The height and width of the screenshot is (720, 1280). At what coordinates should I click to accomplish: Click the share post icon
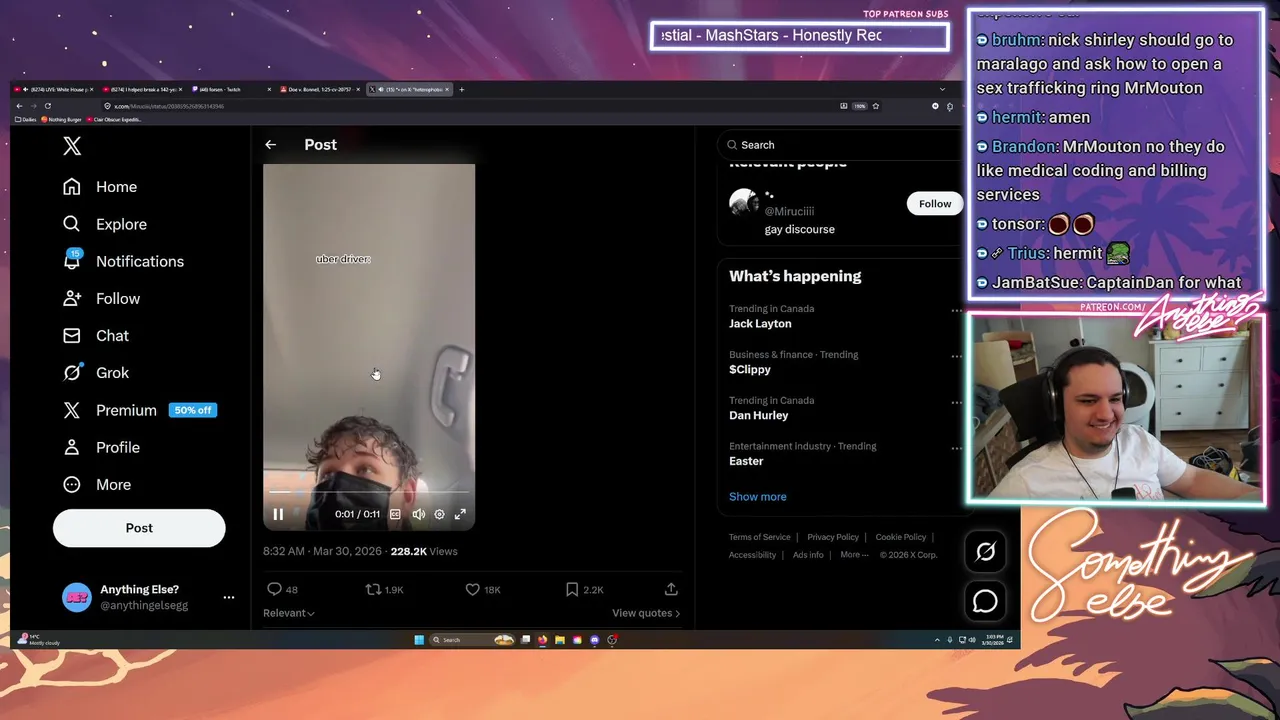[x=671, y=589]
